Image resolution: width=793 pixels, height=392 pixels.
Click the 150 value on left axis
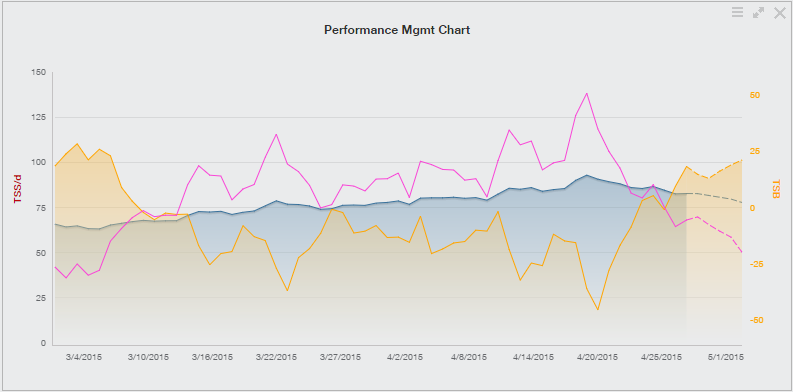tap(38, 72)
